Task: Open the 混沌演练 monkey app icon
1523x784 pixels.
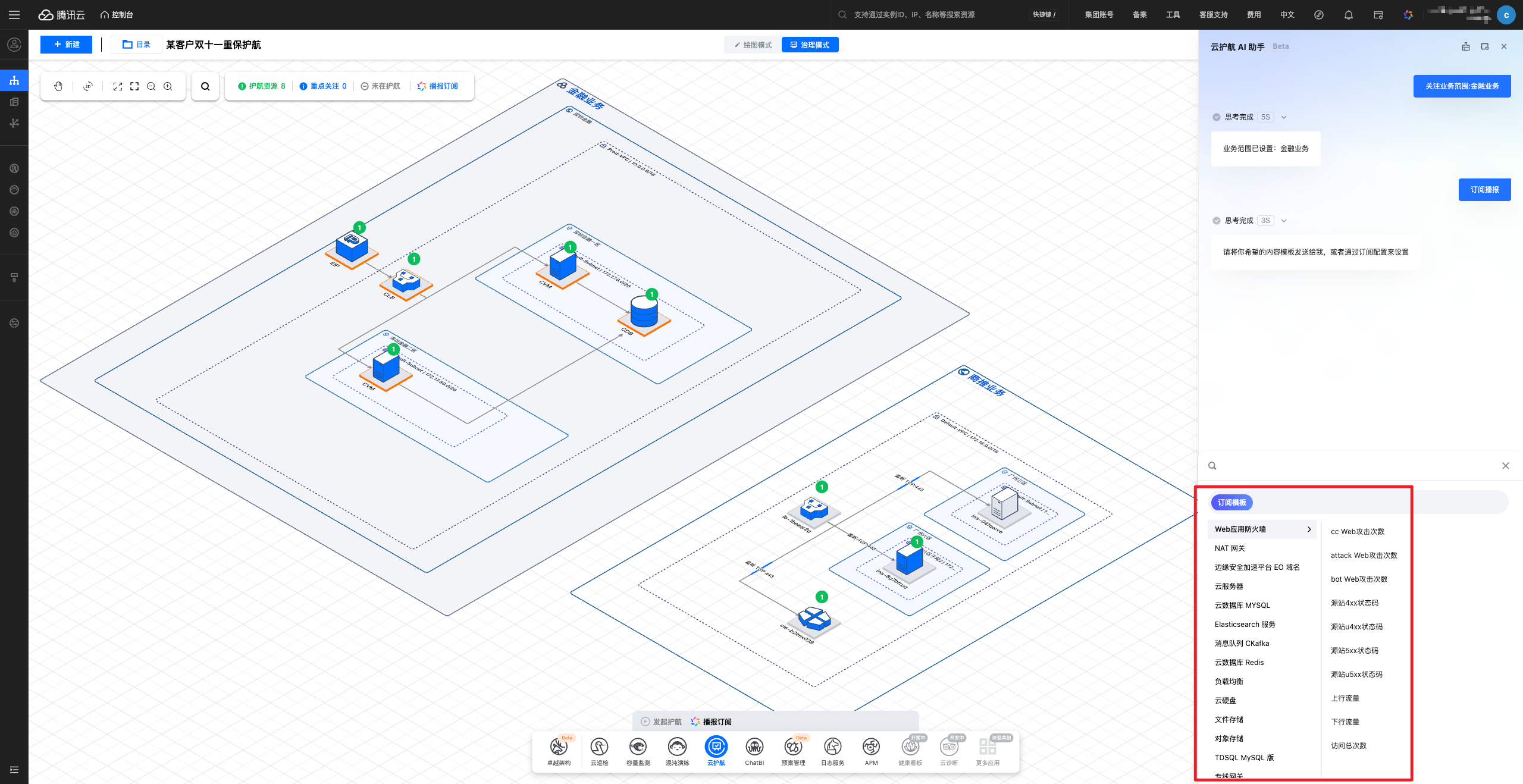Action: tap(677, 747)
